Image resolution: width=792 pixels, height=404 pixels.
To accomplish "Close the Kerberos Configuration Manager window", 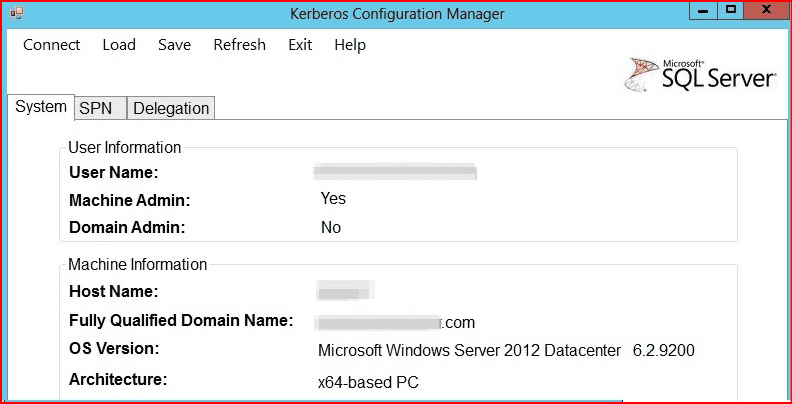I will click(768, 10).
